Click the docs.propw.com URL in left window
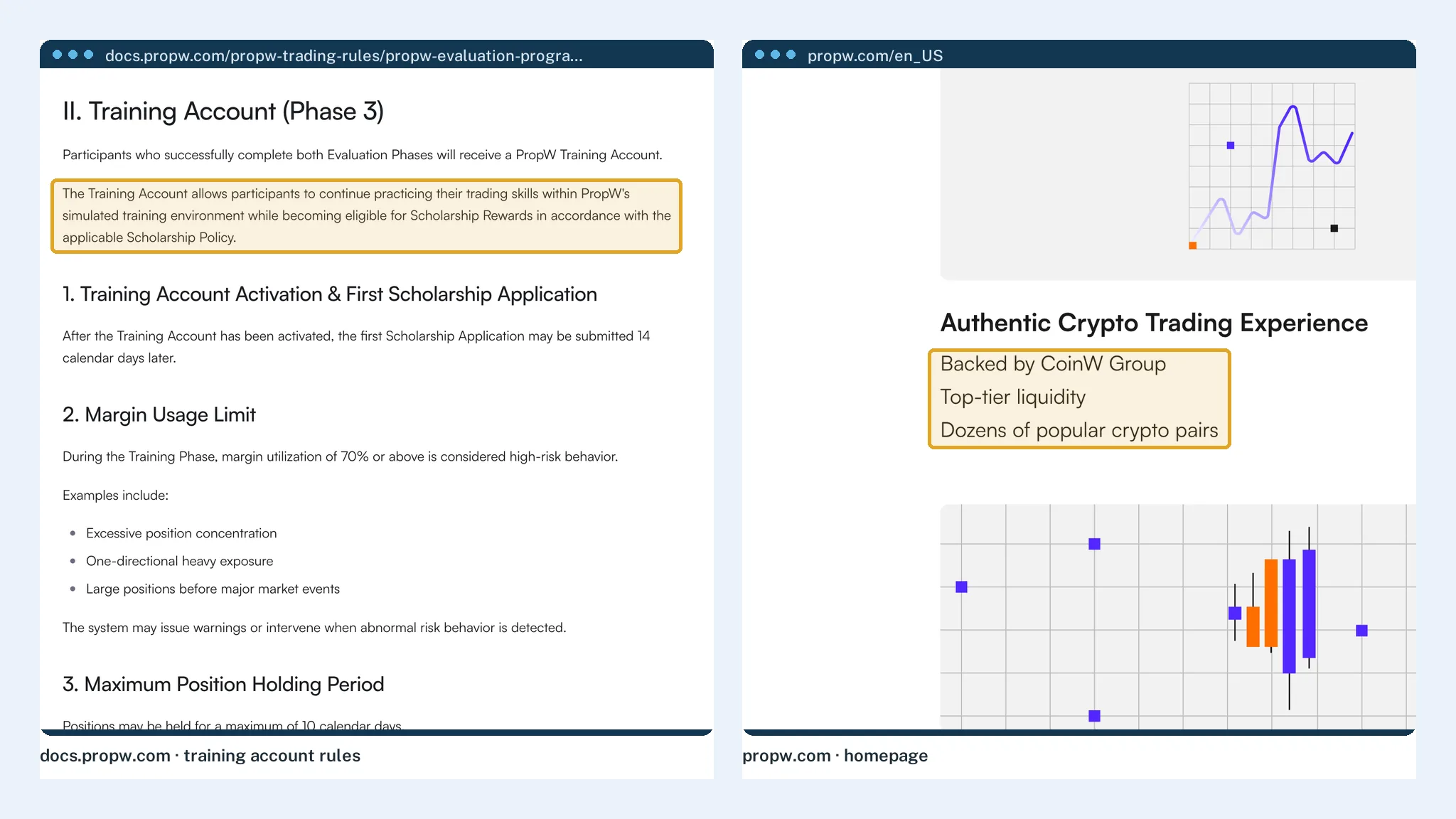 pyautogui.click(x=343, y=55)
